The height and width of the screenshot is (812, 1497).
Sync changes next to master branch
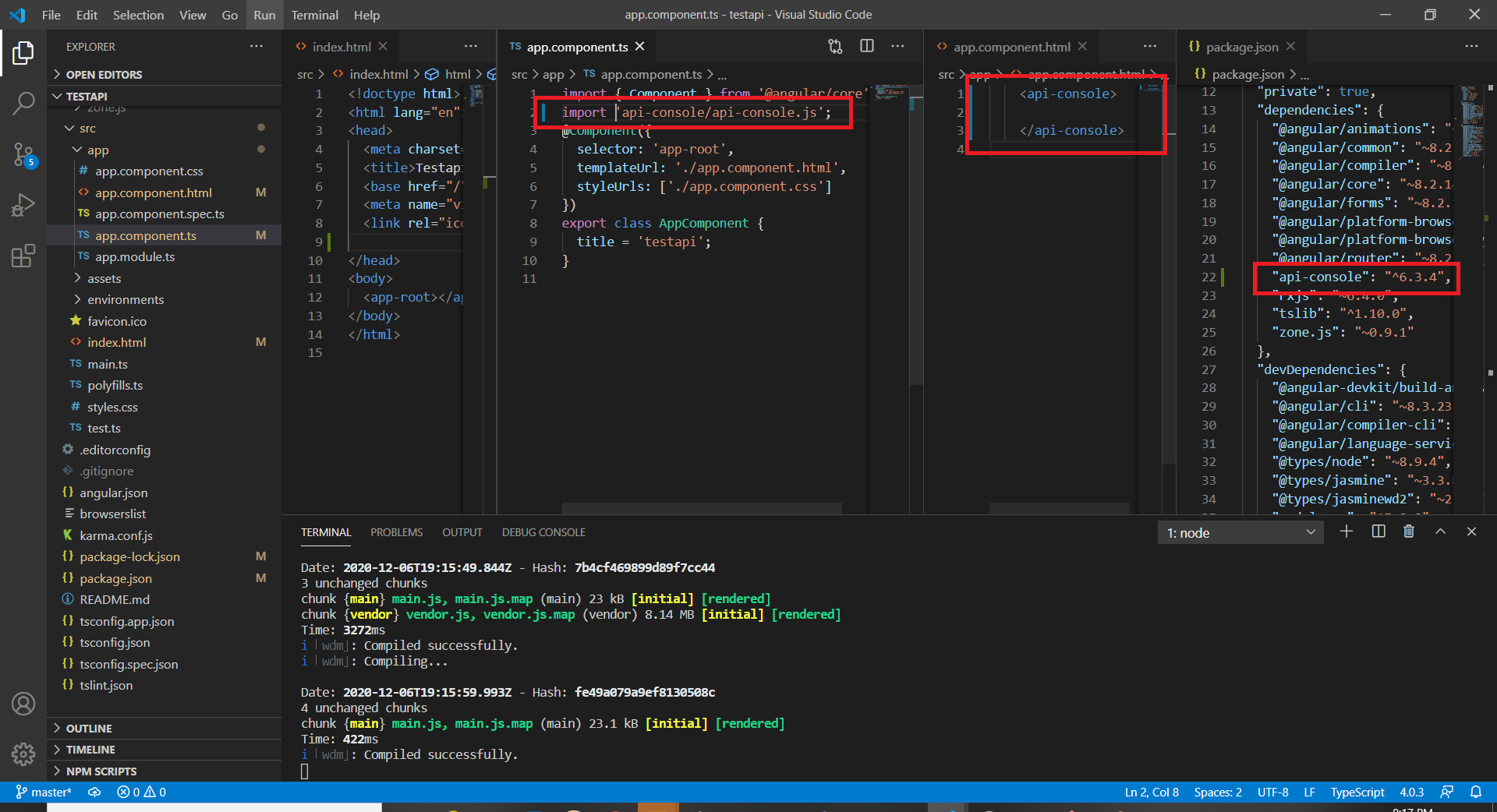[x=94, y=792]
